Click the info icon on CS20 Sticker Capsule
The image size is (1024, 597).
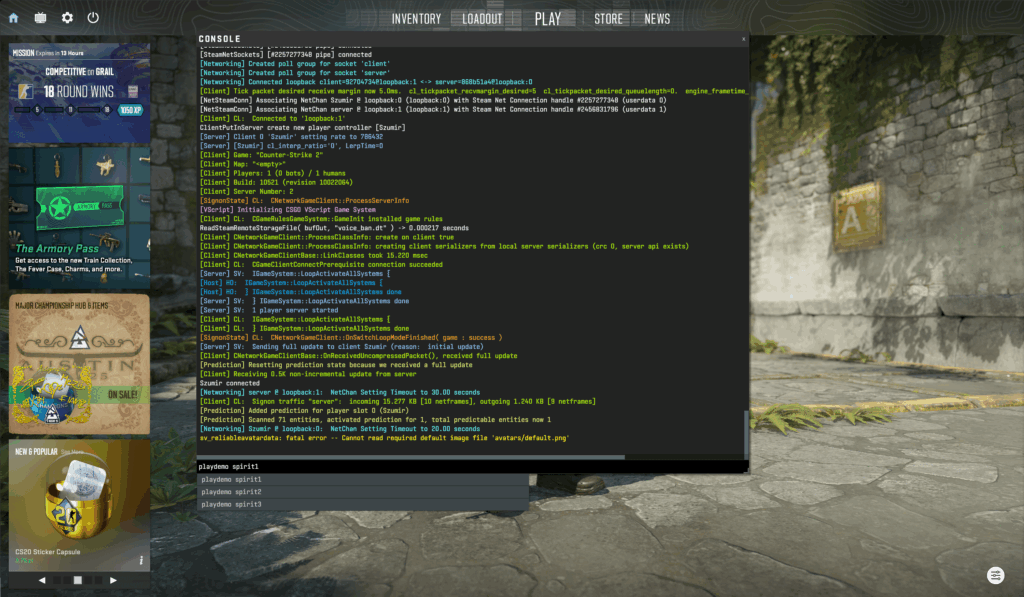coord(141,560)
